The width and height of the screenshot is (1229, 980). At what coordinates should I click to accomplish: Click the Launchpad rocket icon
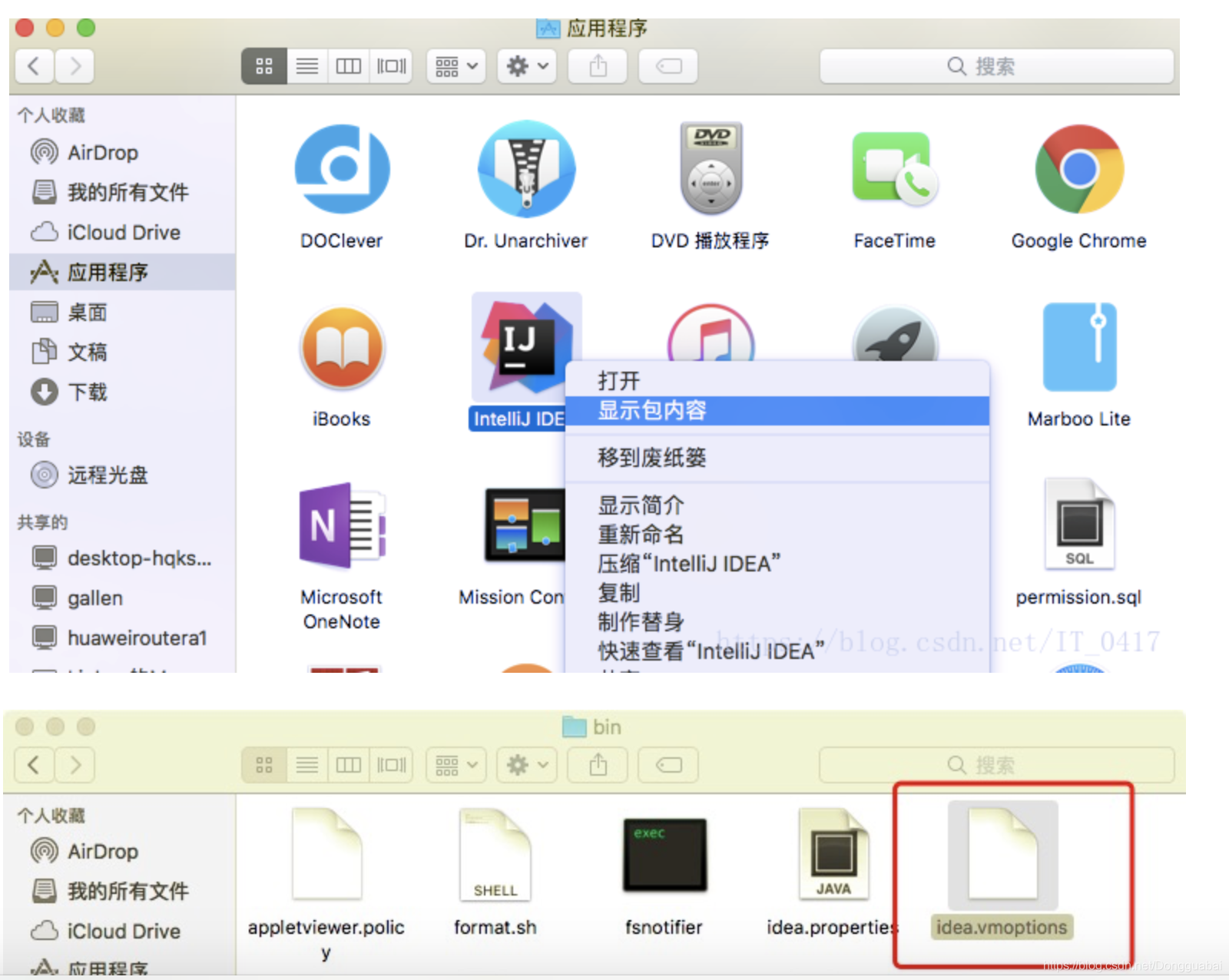895,334
